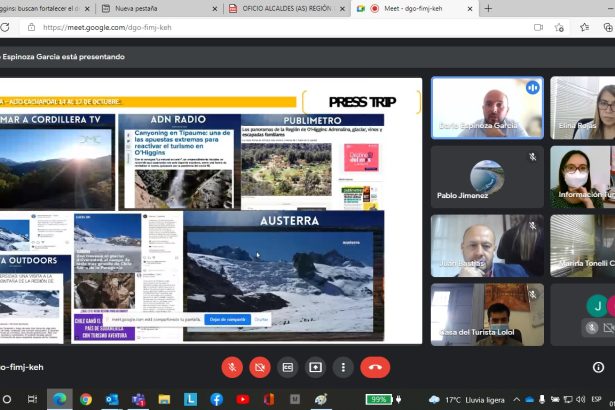Close the Meet tab
This screenshot has width=615, height=410.
(x=470, y=8)
